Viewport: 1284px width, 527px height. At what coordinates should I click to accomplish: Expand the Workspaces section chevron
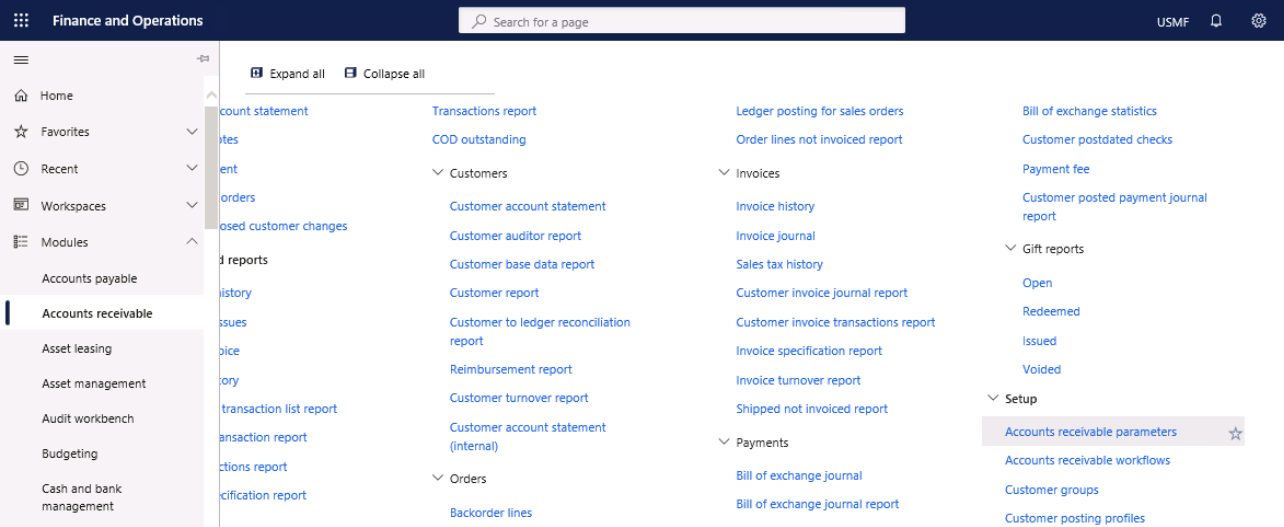pyautogui.click(x=192, y=205)
